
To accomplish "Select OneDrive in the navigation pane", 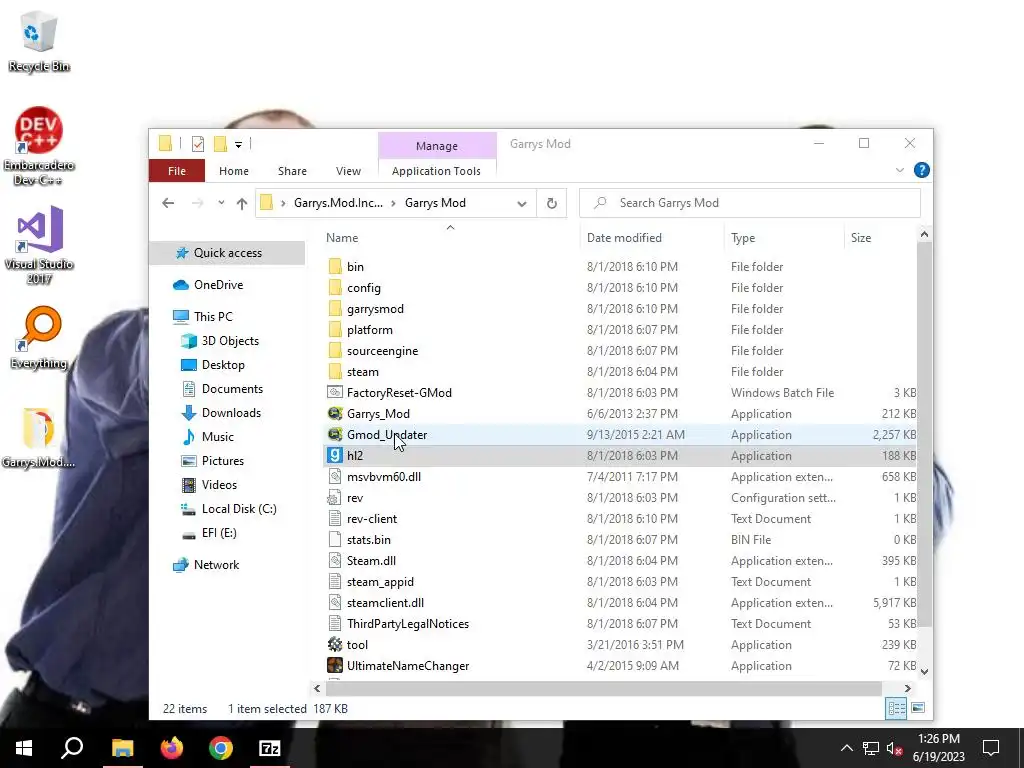I will pos(218,285).
